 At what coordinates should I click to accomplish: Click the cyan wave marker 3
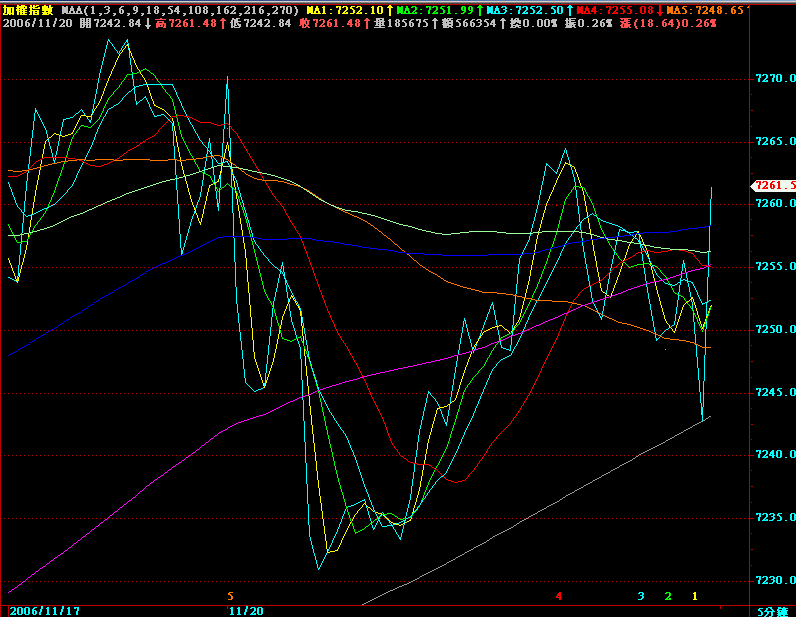click(x=641, y=596)
